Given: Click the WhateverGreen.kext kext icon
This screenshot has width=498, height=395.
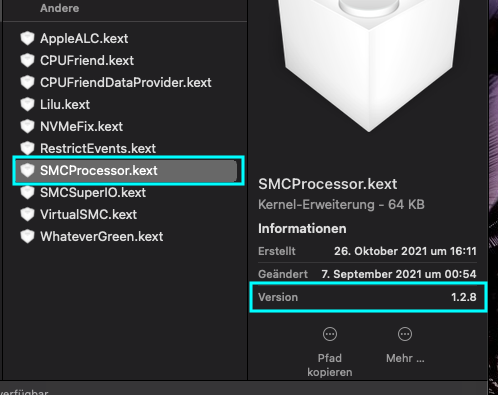Looking at the screenshot, I should 27,236.
